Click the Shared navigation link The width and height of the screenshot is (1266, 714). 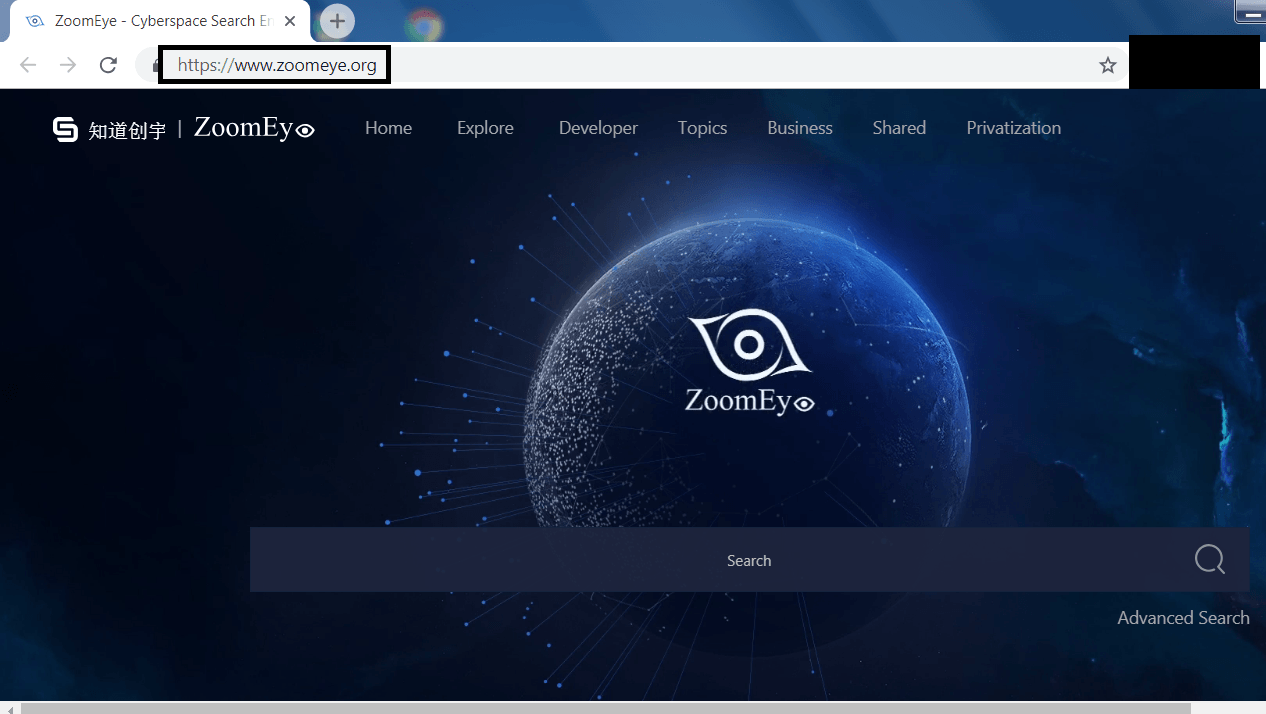click(898, 128)
